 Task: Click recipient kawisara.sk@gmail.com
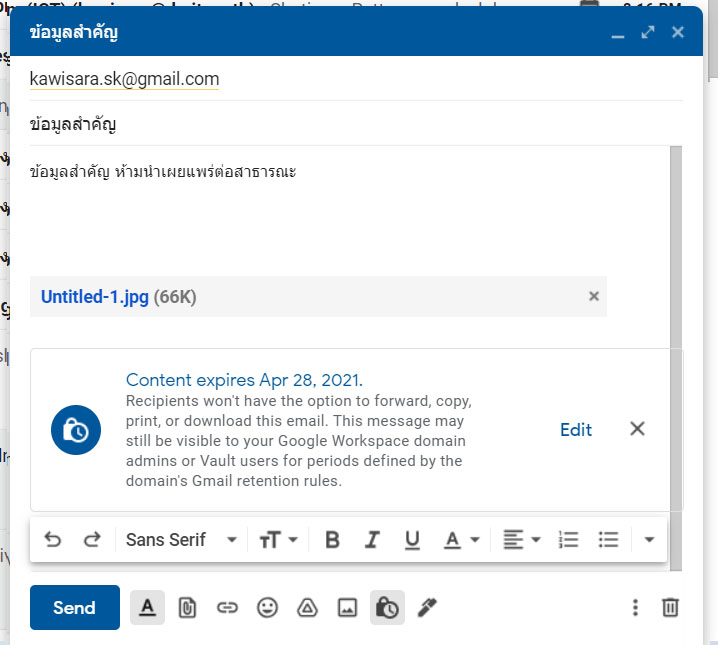click(x=125, y=79)
